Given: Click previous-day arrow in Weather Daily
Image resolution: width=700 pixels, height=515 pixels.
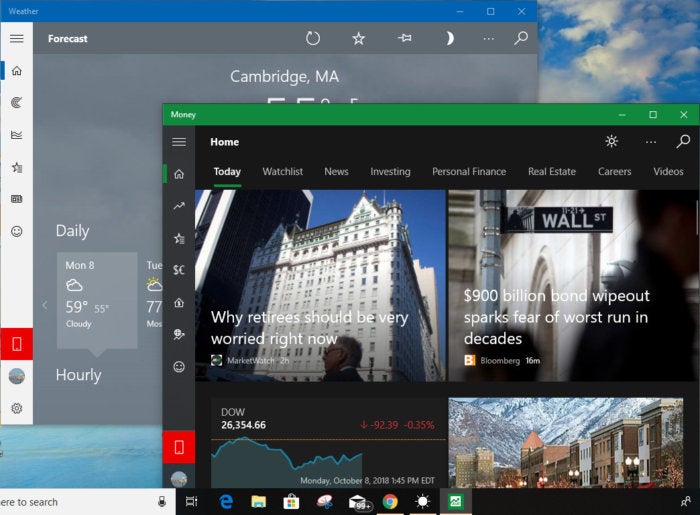Looking at the screenshot, I should [45, 305].
